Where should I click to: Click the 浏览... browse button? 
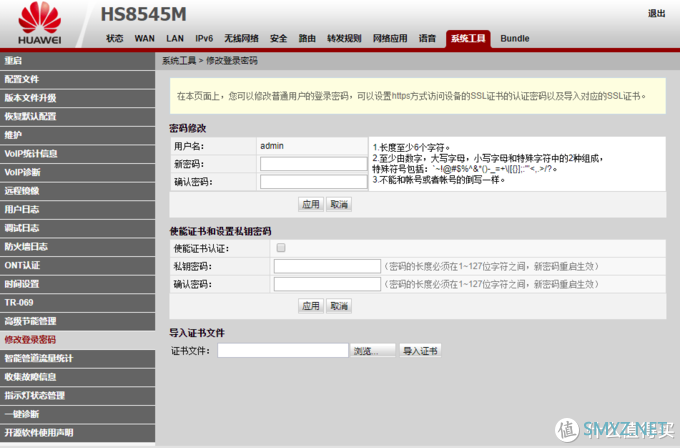pos(373,350)
